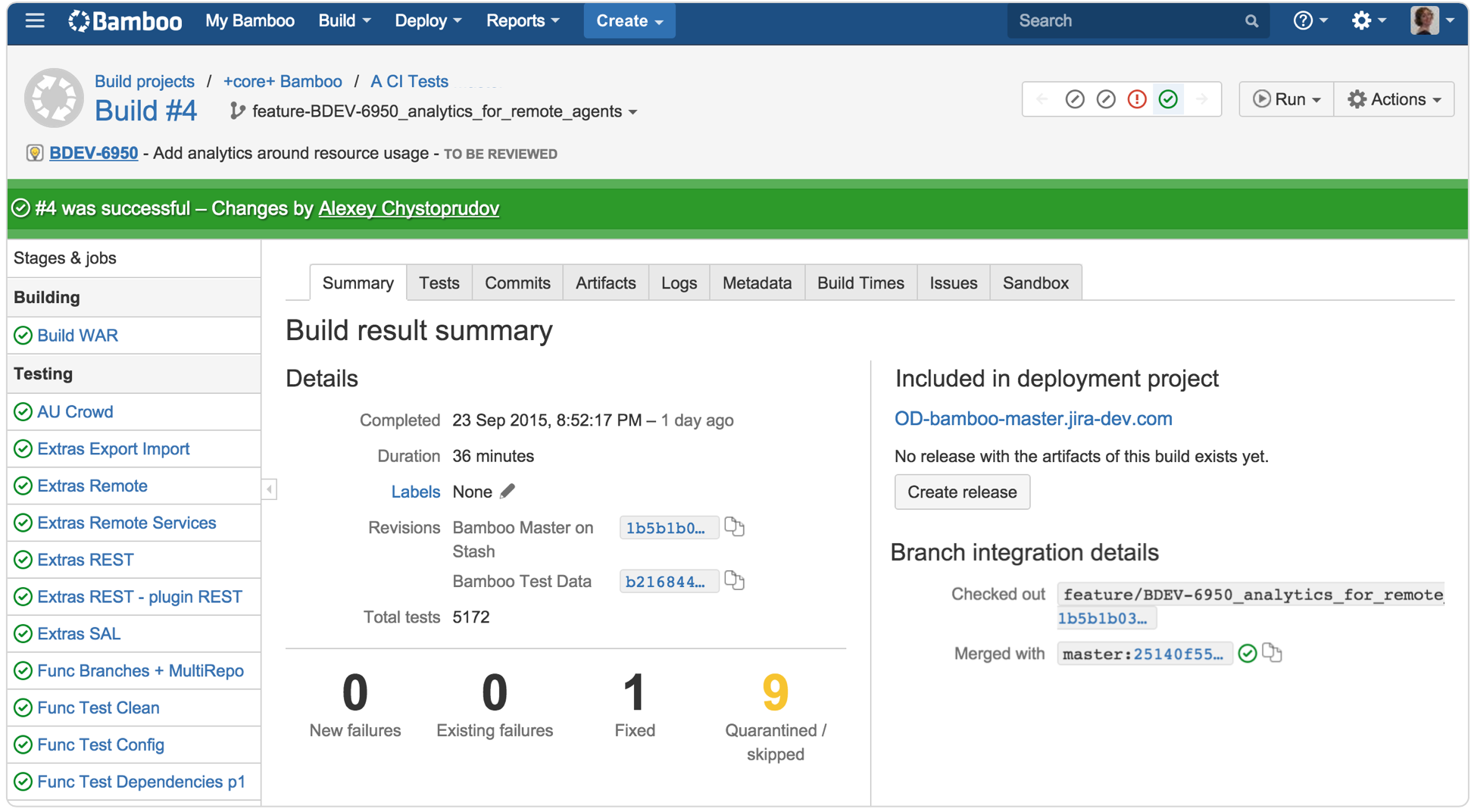
Task: Open the Run dropdown
Action: click(x=1286, y=99)
